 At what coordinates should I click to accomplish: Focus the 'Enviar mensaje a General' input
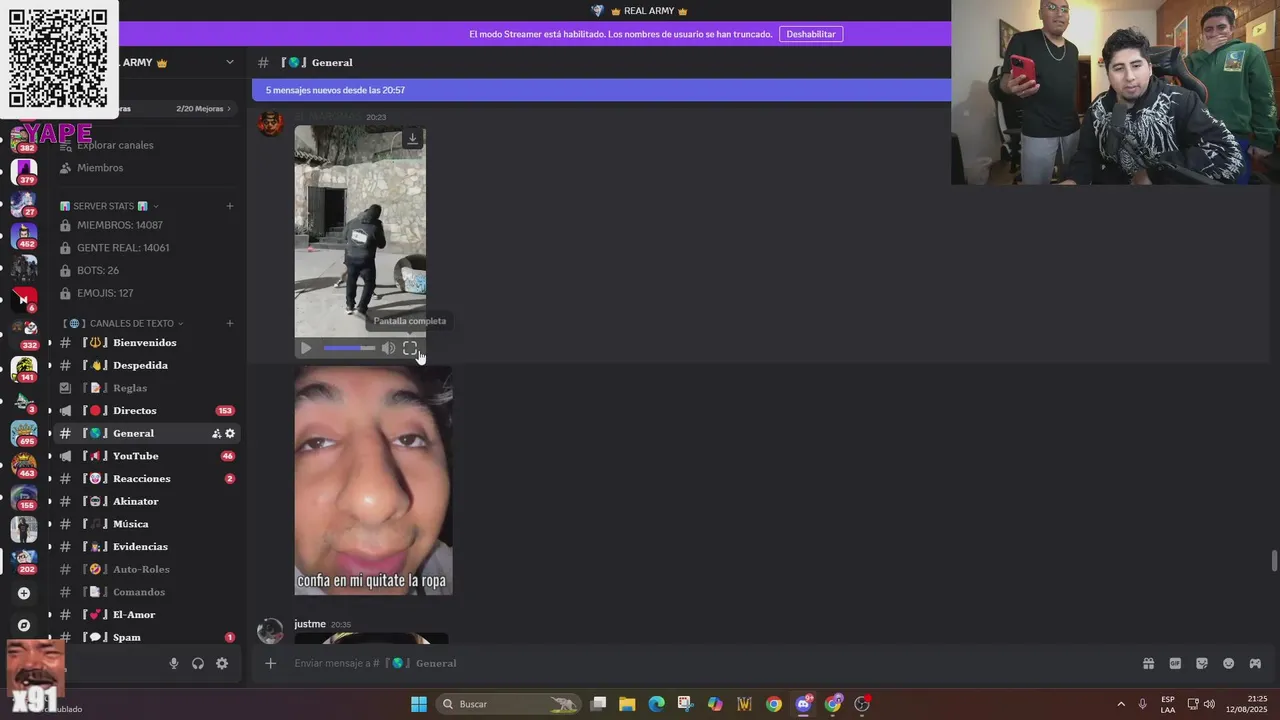(x=710, y=663)
